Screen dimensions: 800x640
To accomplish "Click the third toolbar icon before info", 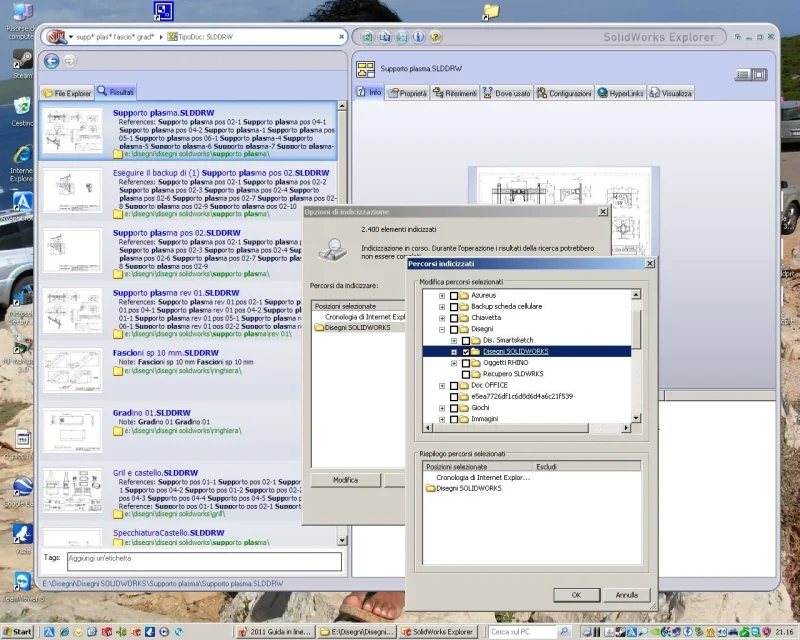I will coord(402,37).
